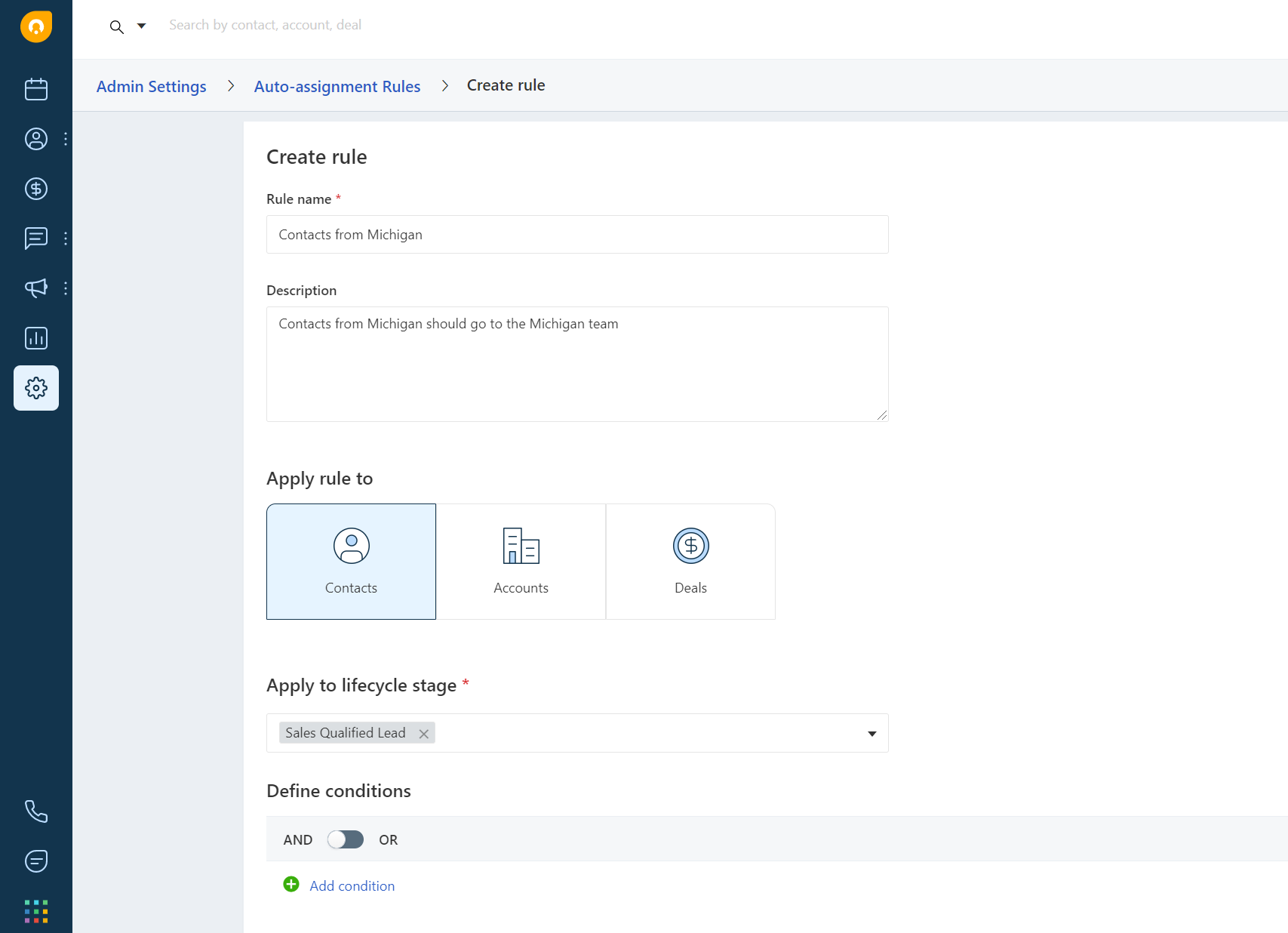Go to Admin Settings breadcrumb
This screenshot has height=933, width=1288.
151,86
